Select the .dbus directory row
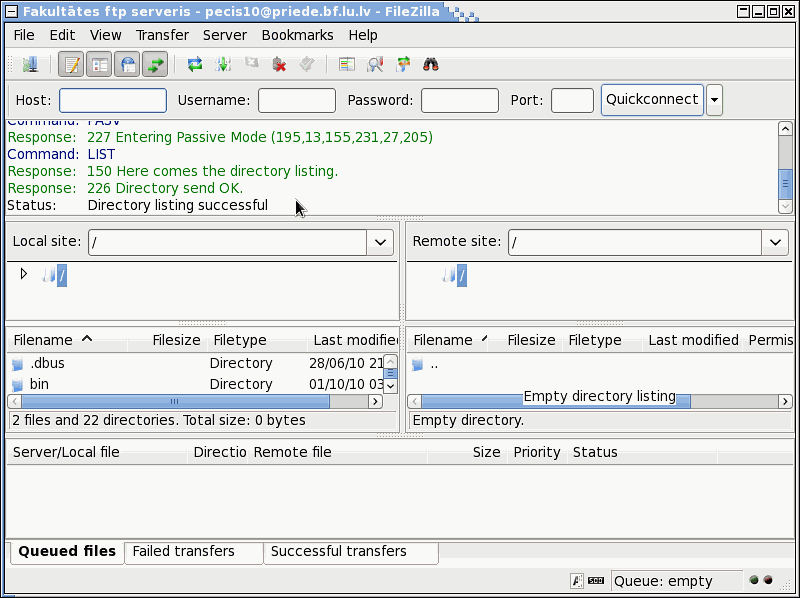 (196, 363)
